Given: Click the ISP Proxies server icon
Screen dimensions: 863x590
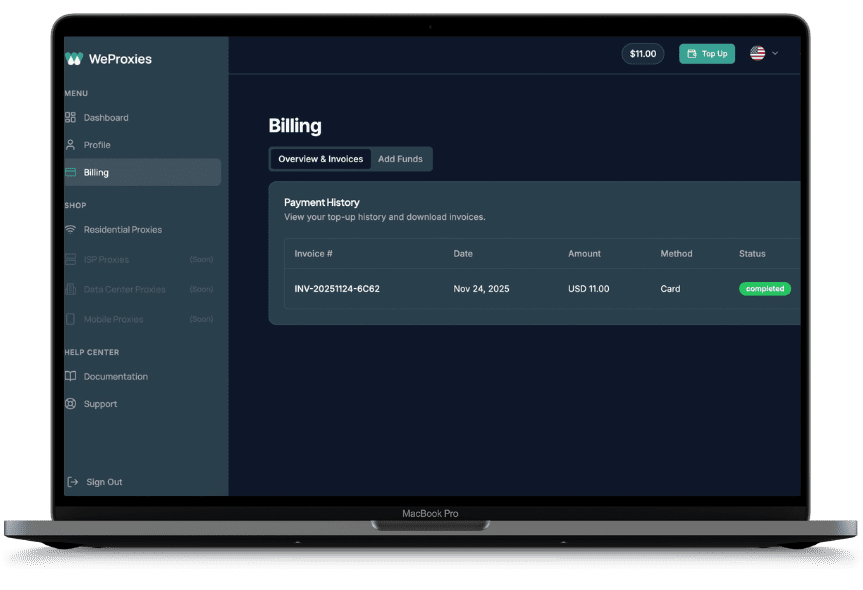Looking at the screenshot, I should pyautogui.click(x=70, y=258).
